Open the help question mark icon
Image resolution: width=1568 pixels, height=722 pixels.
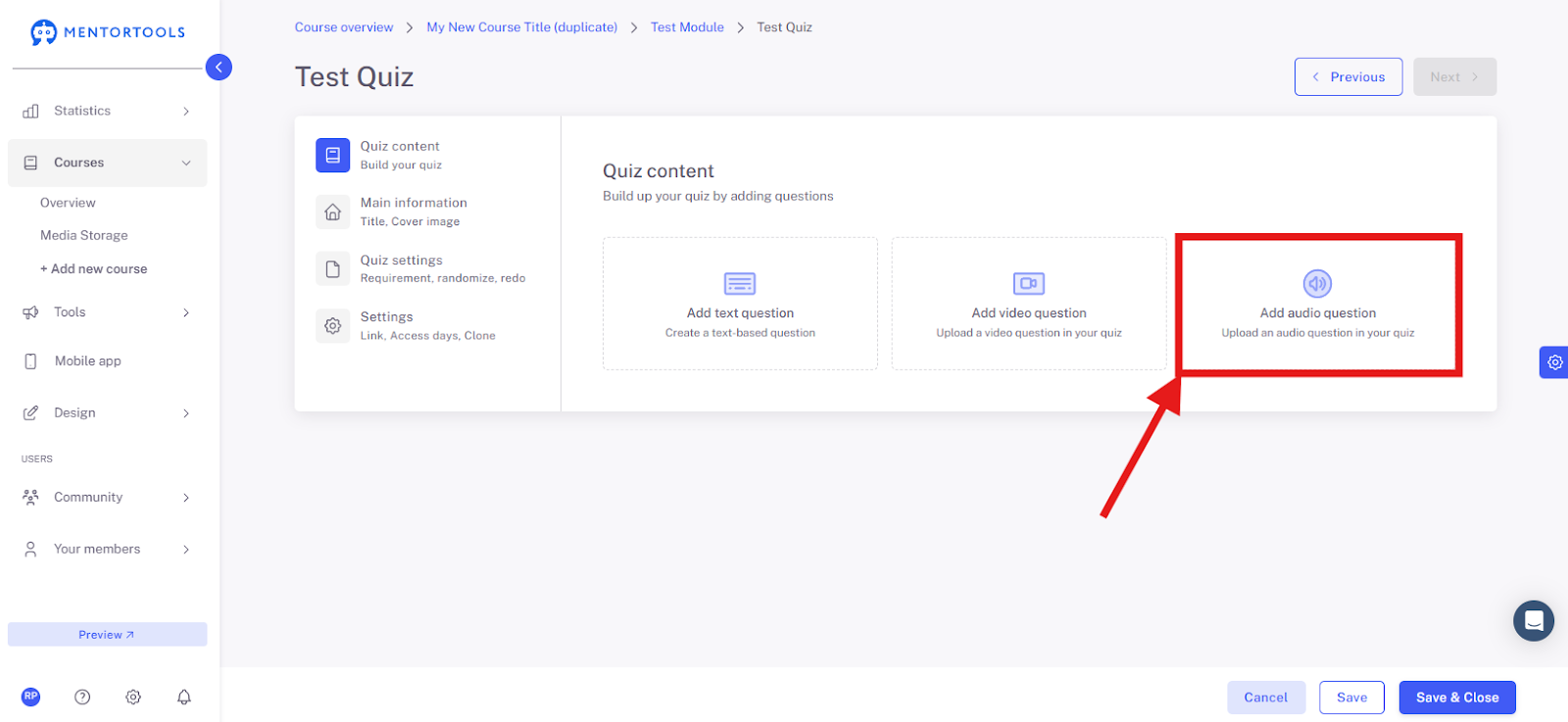click(x=82, y=697)
